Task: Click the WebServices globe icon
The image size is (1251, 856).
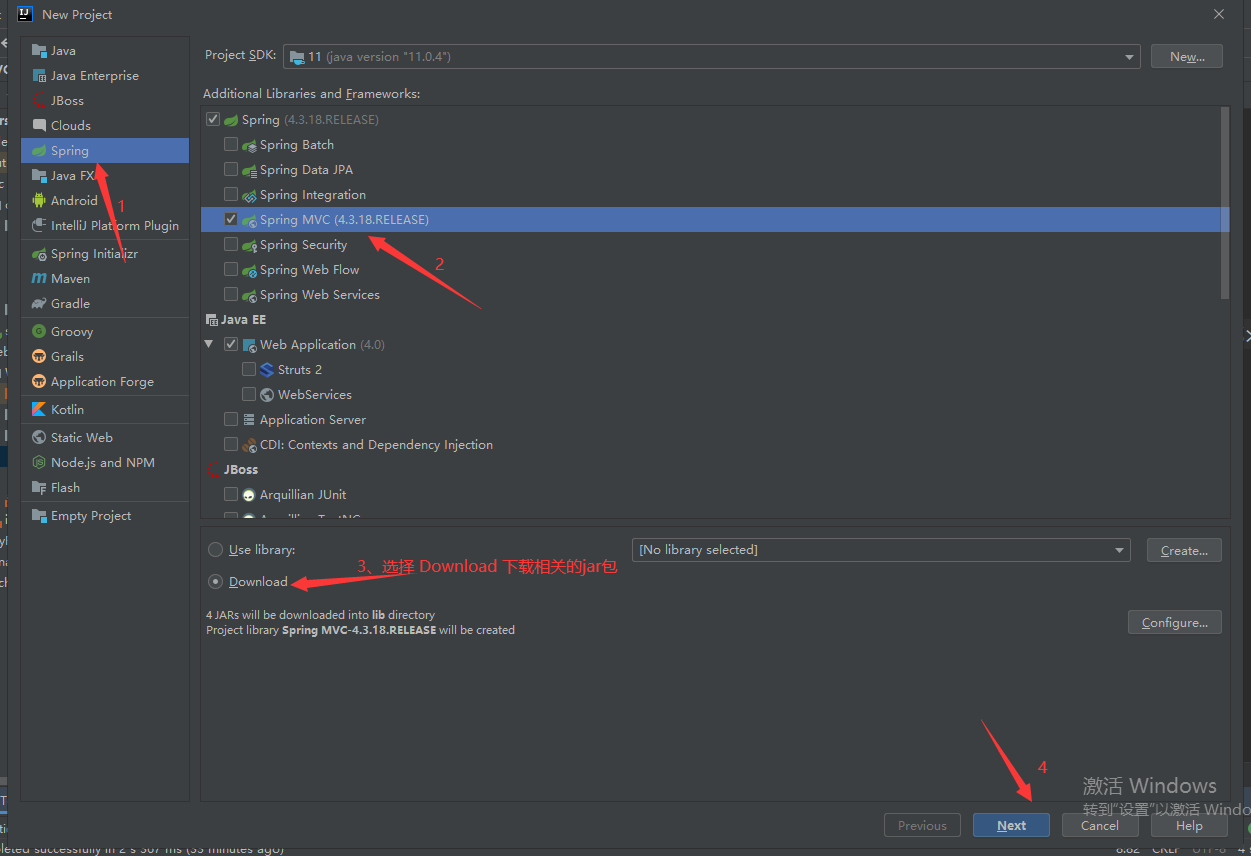Action: [x=267, y=395]
